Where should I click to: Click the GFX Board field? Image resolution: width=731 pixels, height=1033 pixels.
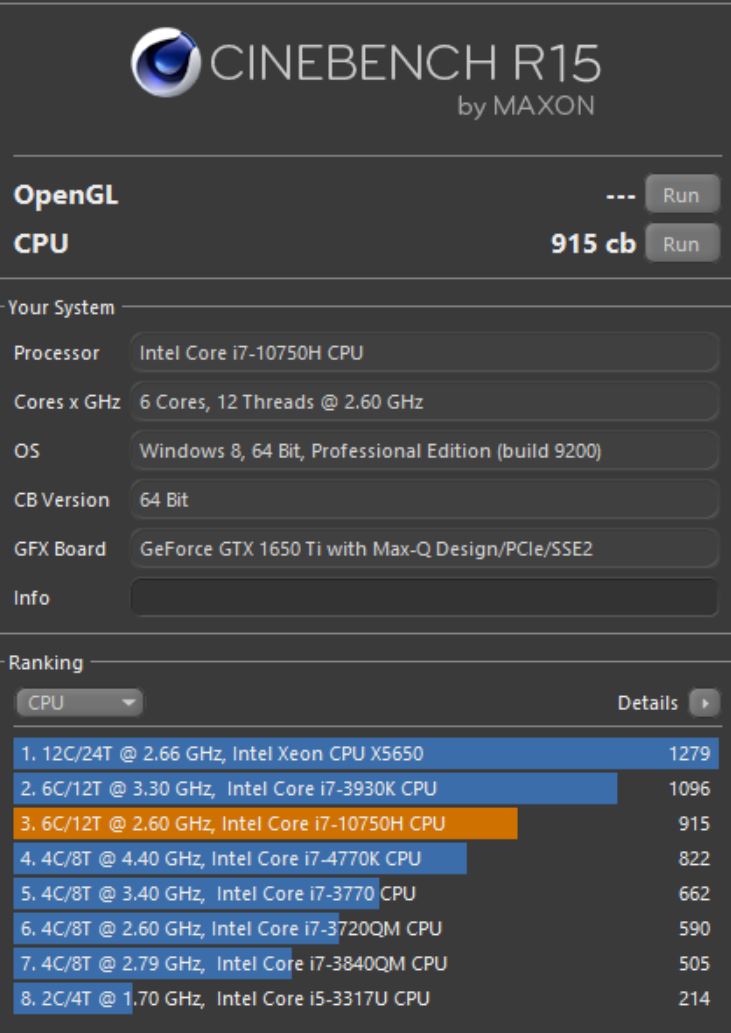tap(424, 549)
